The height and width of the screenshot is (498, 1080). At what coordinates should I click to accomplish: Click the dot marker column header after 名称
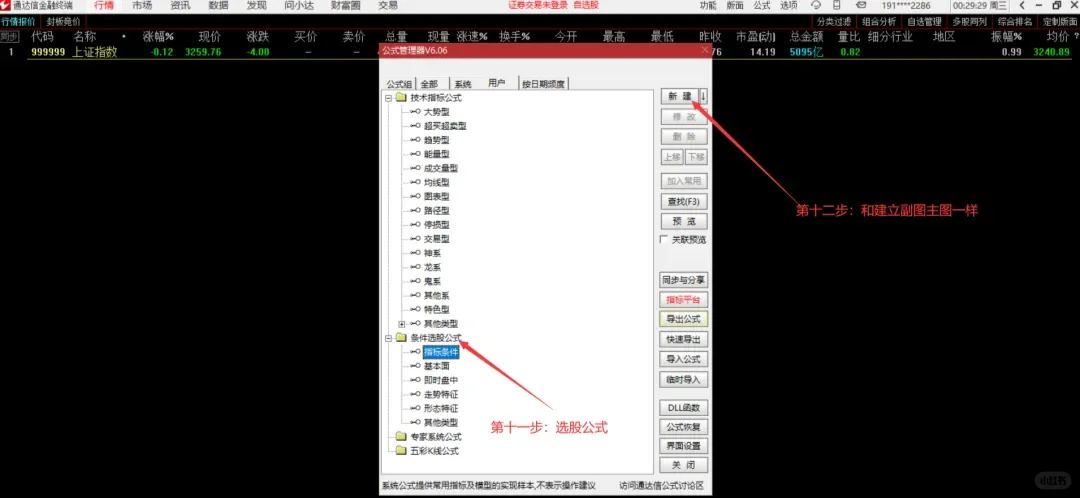[x=123, y=37]
